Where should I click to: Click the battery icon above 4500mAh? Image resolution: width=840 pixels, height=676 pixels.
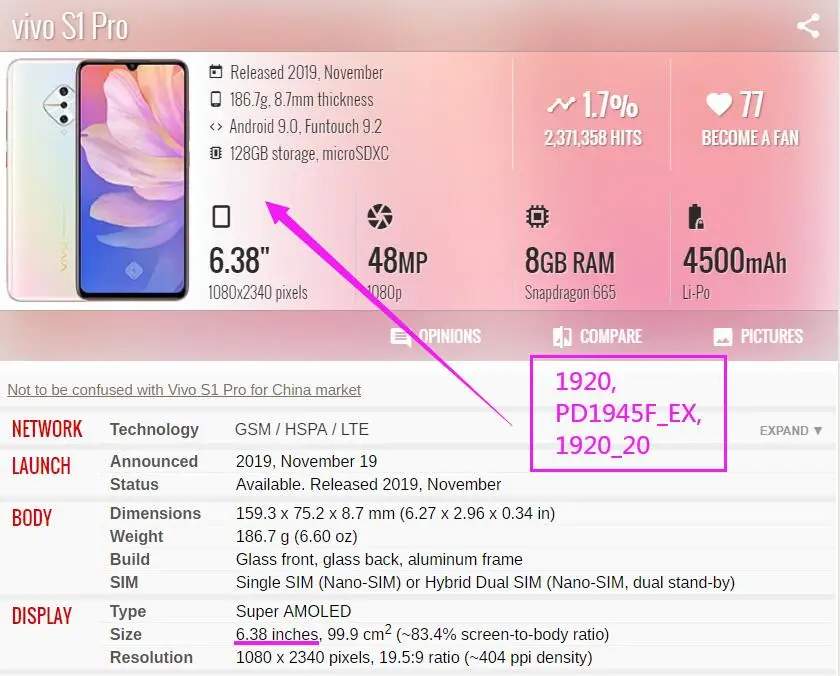695,216
